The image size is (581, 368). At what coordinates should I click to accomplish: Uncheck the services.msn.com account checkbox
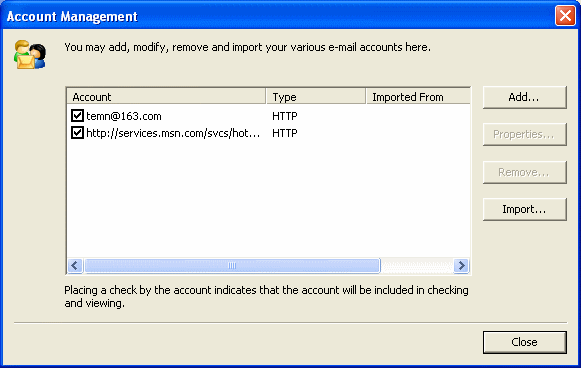pyautogui.click(x=77, y=132)
